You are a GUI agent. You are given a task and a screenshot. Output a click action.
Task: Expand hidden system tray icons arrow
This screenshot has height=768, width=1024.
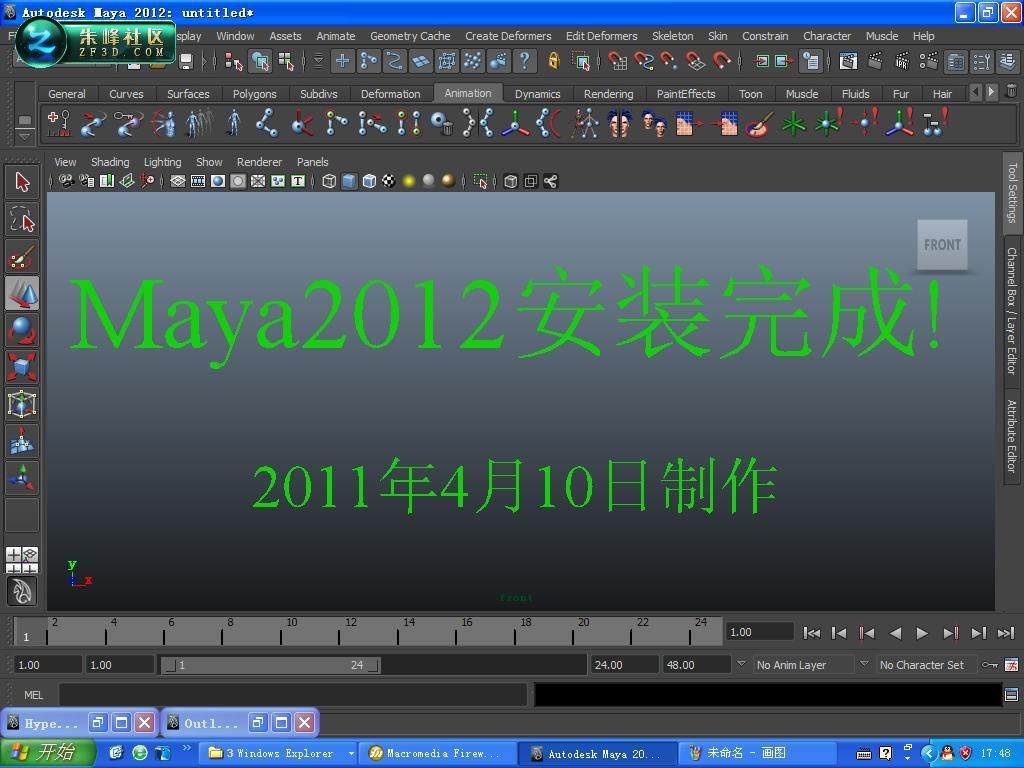coord(929,754)
